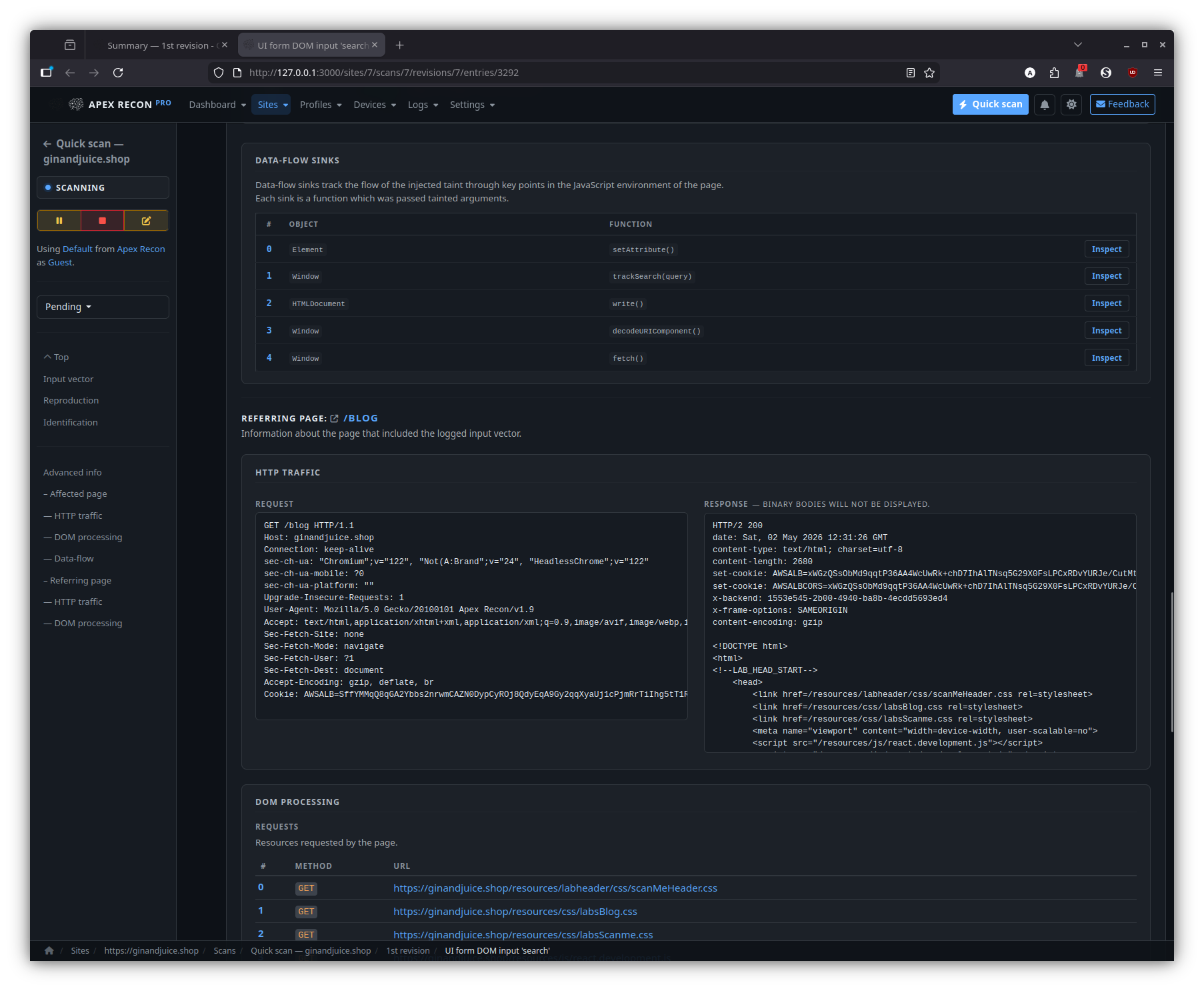Jump to Input vector section
Image resolution: width=1204 pixels, height=991 pixels.
(x=69, y=379)
